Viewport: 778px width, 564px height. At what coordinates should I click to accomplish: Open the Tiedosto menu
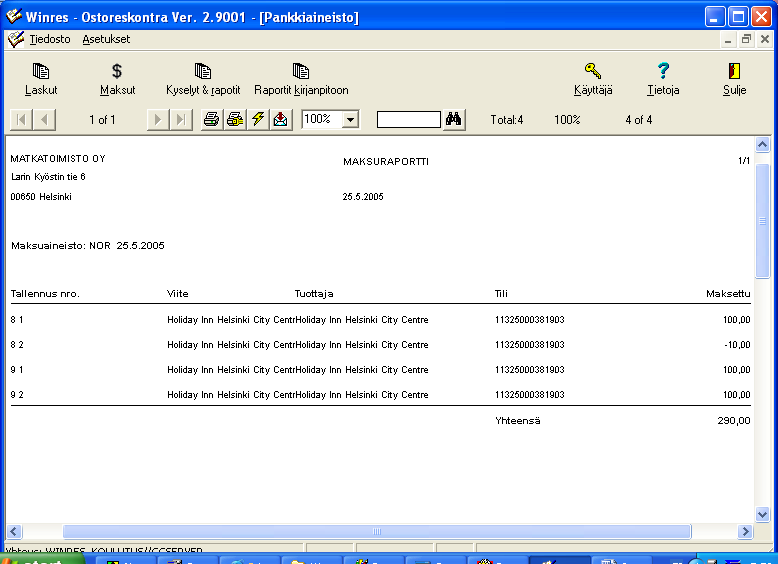click(x=50, y=39)
